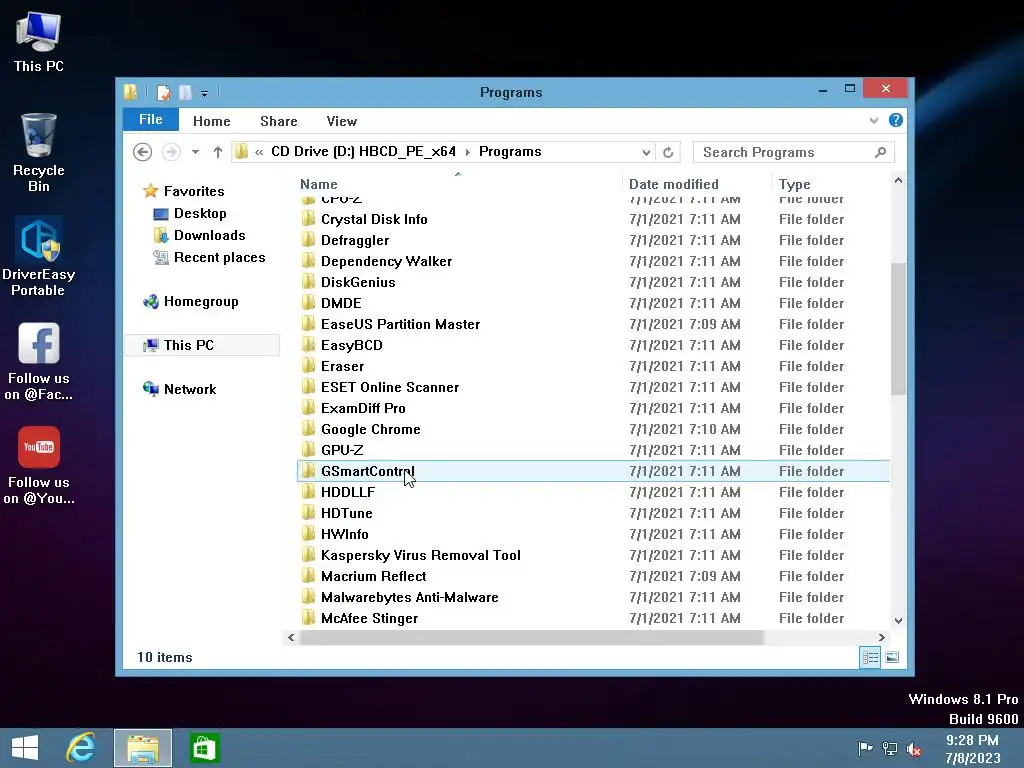The width and height of the screenshot is (1024, 768).
Task: Click vertical scrollbar down arrow
Action: pyautogui.click(x=898, y=621)
